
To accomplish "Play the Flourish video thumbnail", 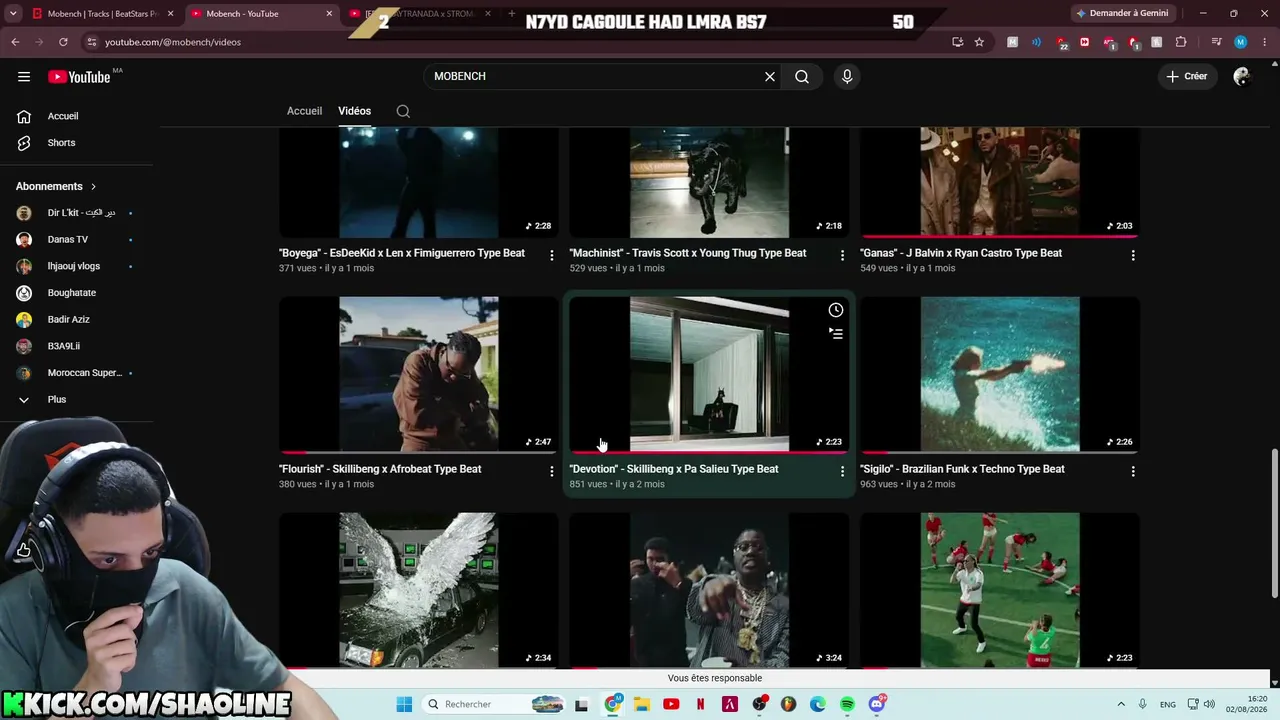I will (419, 374).
